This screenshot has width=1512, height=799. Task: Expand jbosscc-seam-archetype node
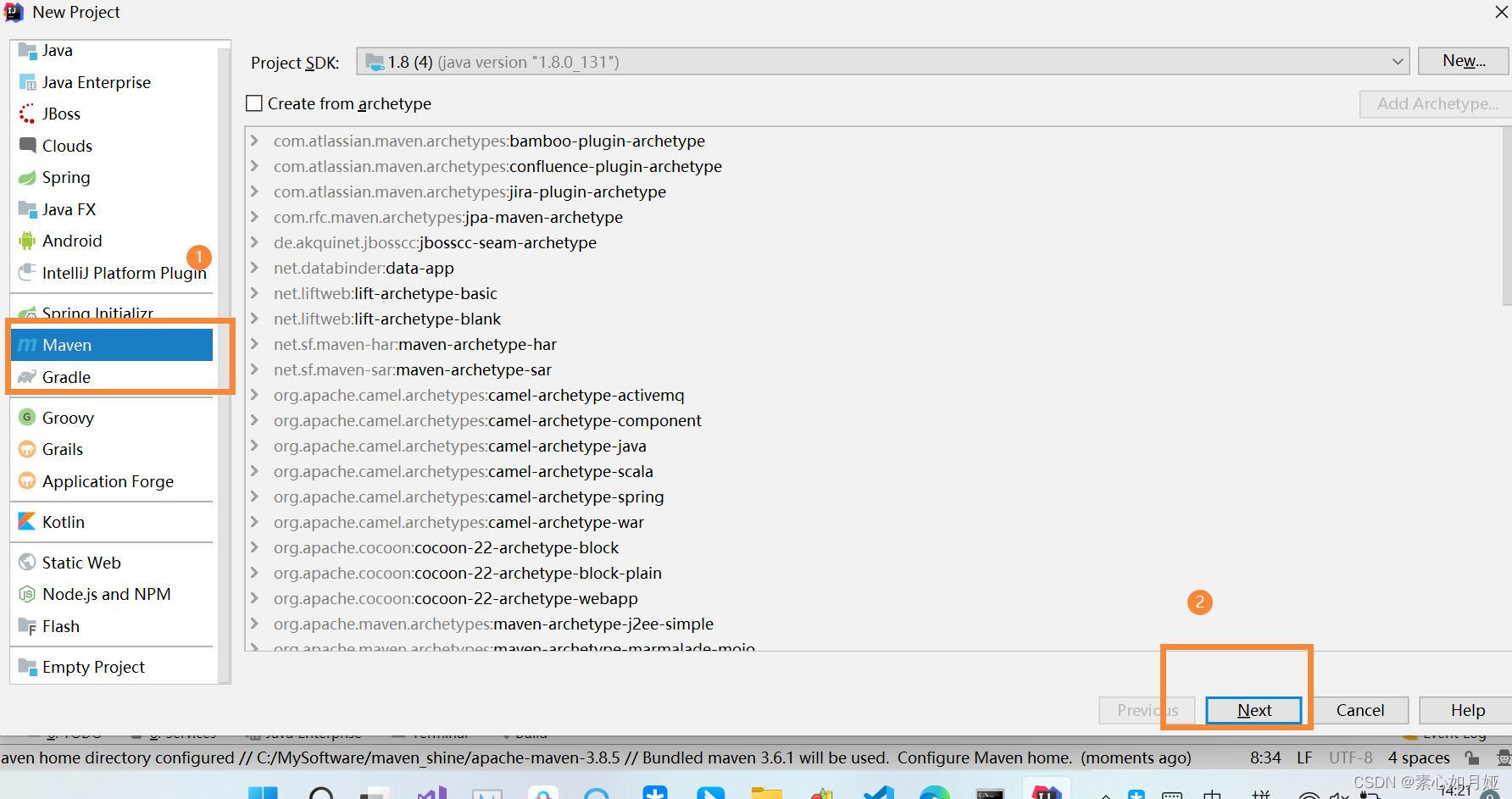(254, 242)
